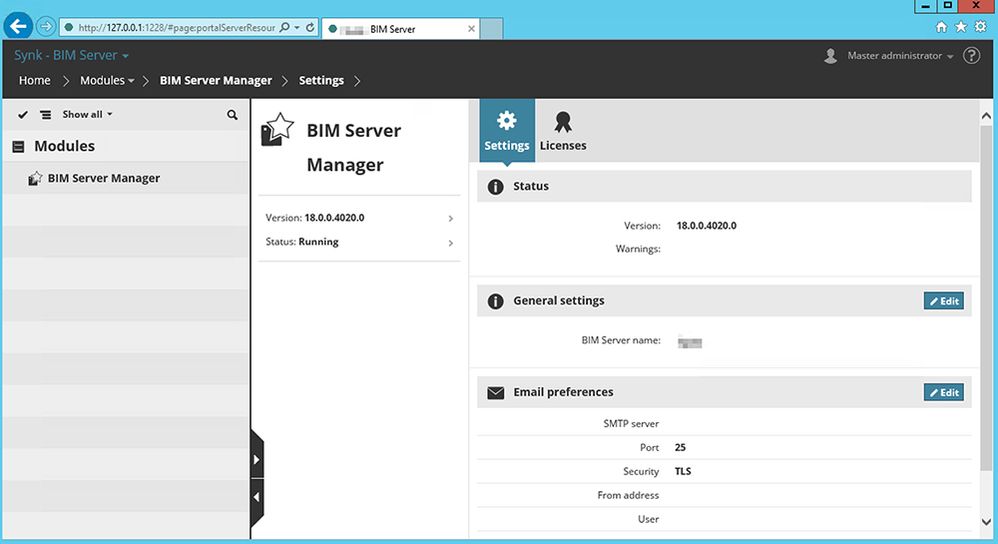Click the Port value 25

coord(680,448)
